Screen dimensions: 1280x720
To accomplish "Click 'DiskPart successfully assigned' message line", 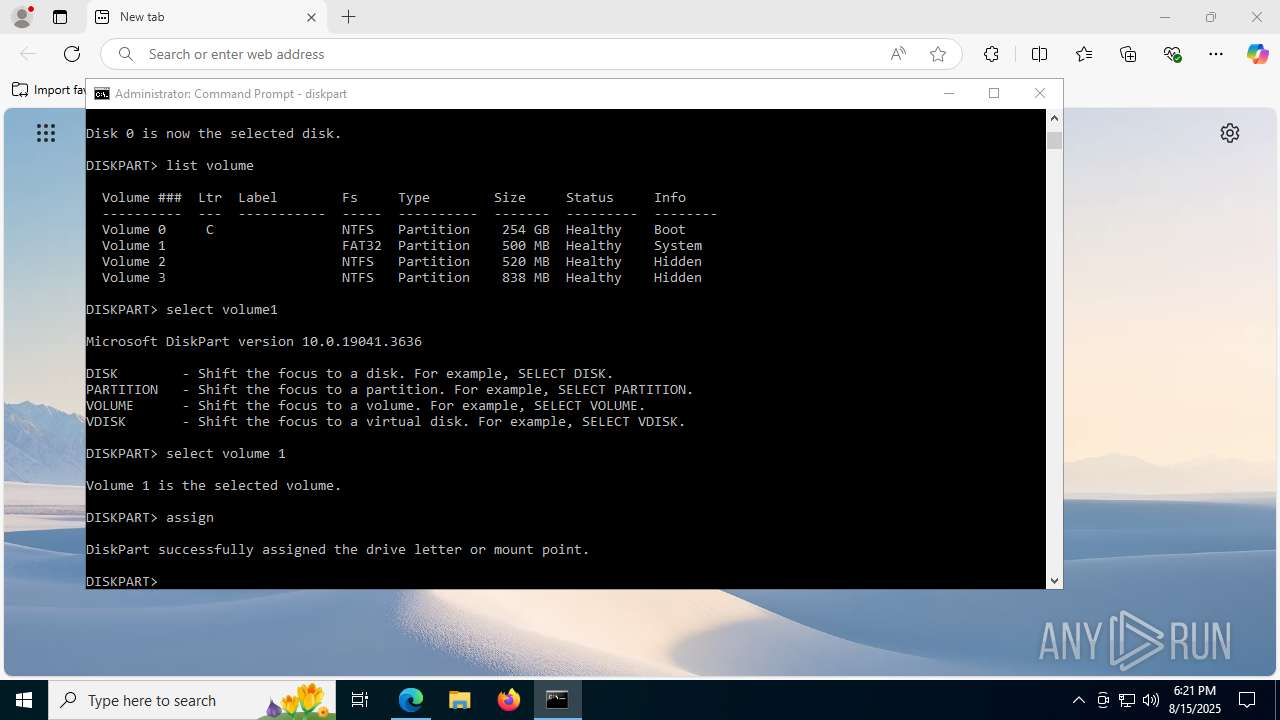I will [338, 549].
